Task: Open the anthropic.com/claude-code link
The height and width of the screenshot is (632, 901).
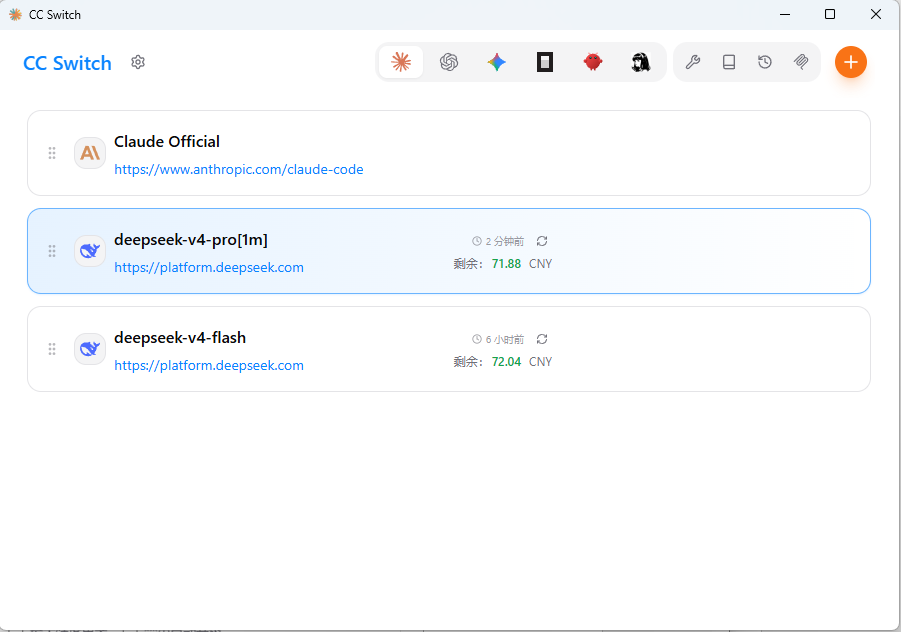Action: (x=238, y=169)
